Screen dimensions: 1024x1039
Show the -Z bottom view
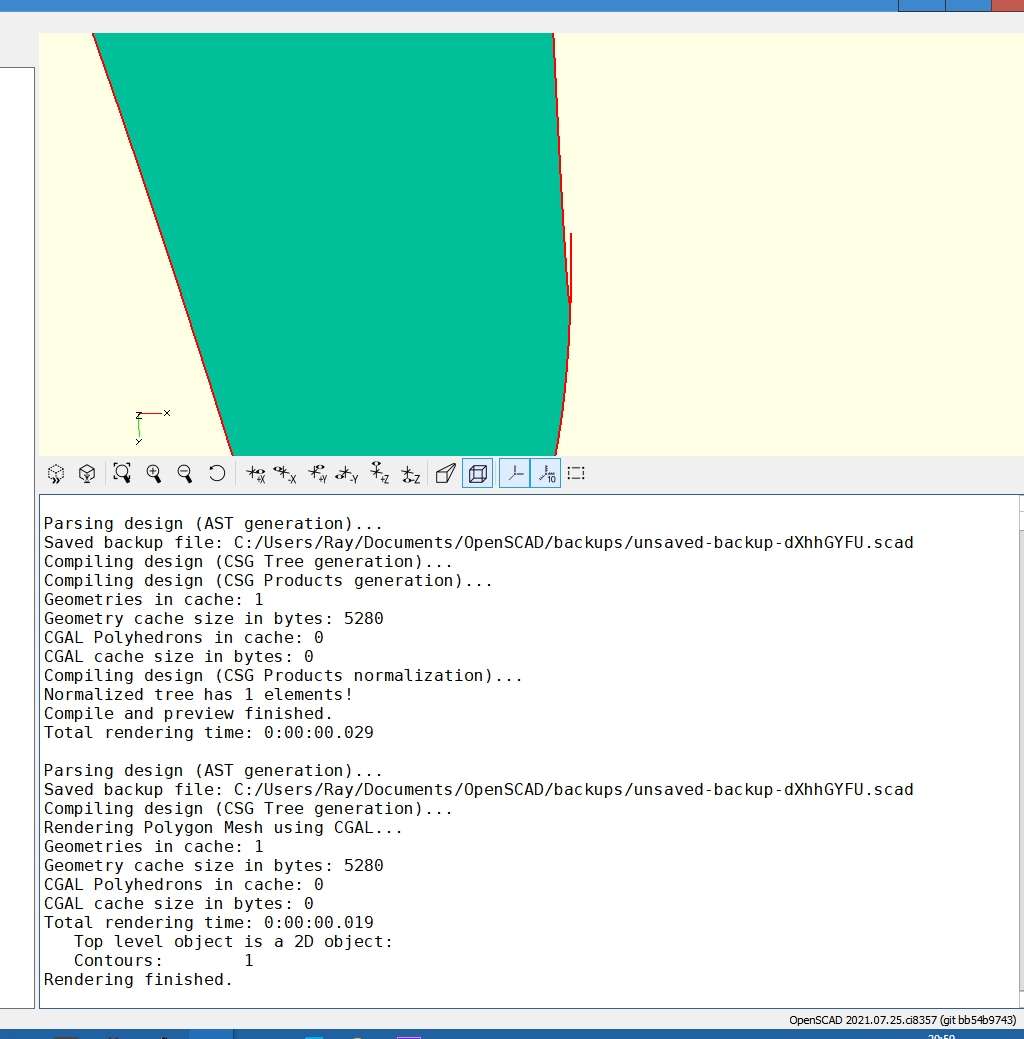click(x=410, y=474)
